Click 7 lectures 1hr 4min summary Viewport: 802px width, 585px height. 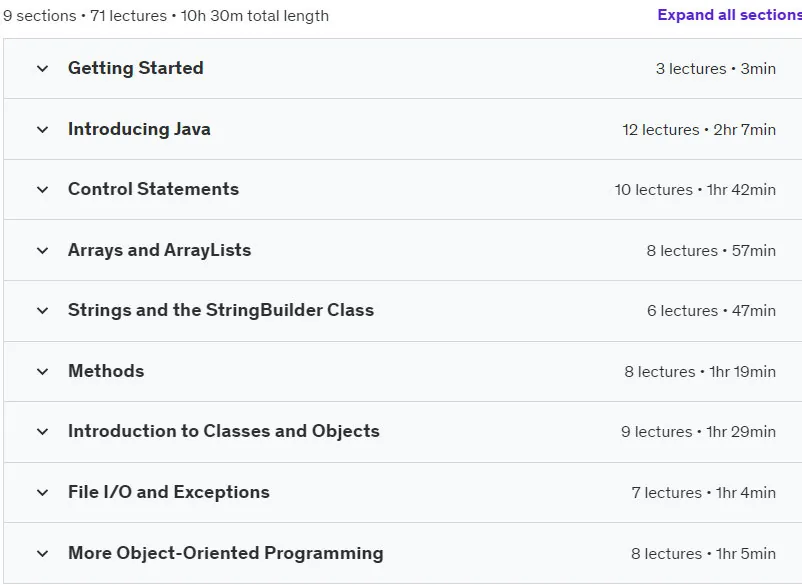pos(704,492)
